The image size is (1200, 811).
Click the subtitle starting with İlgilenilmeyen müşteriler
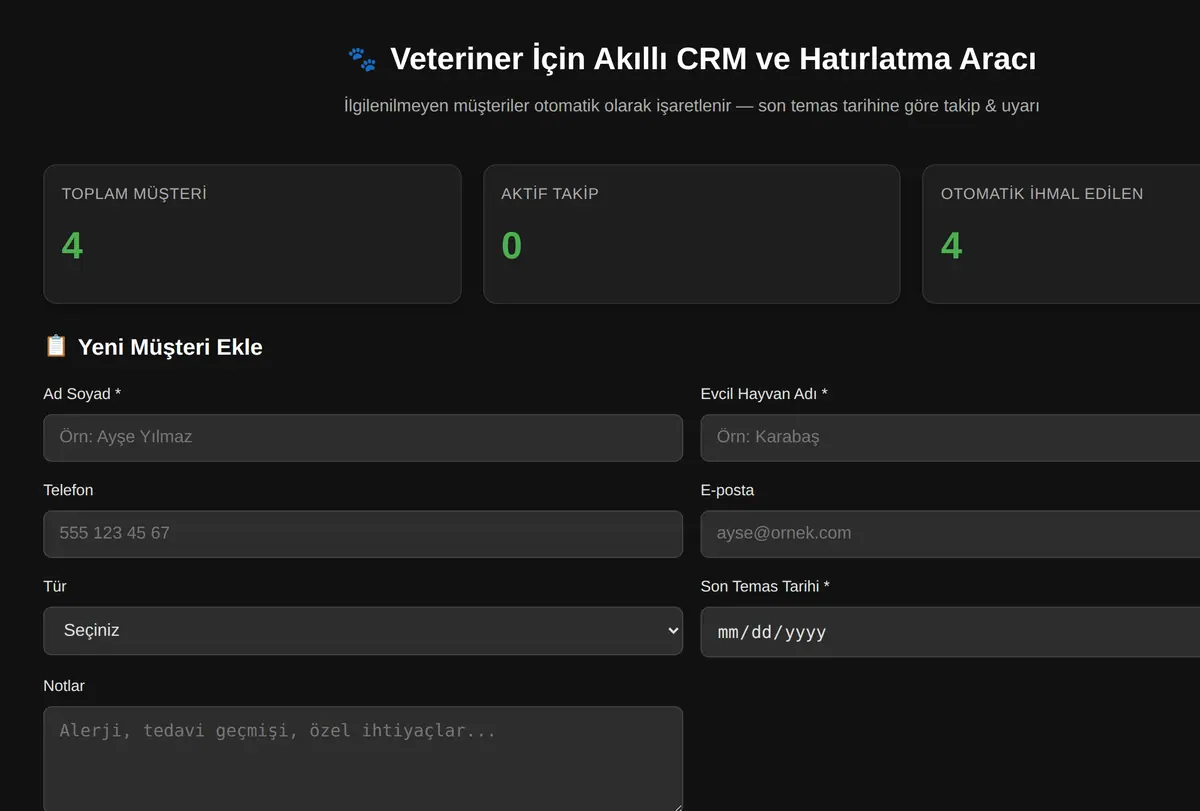point(691,105)
